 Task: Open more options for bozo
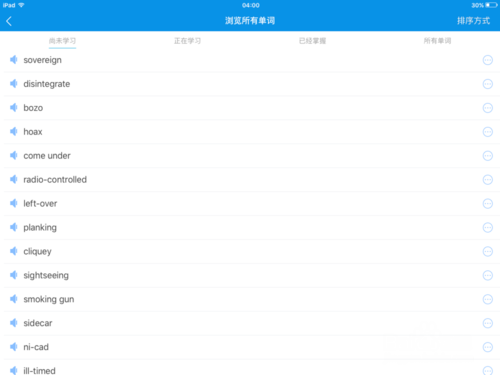tap(488, 108)
